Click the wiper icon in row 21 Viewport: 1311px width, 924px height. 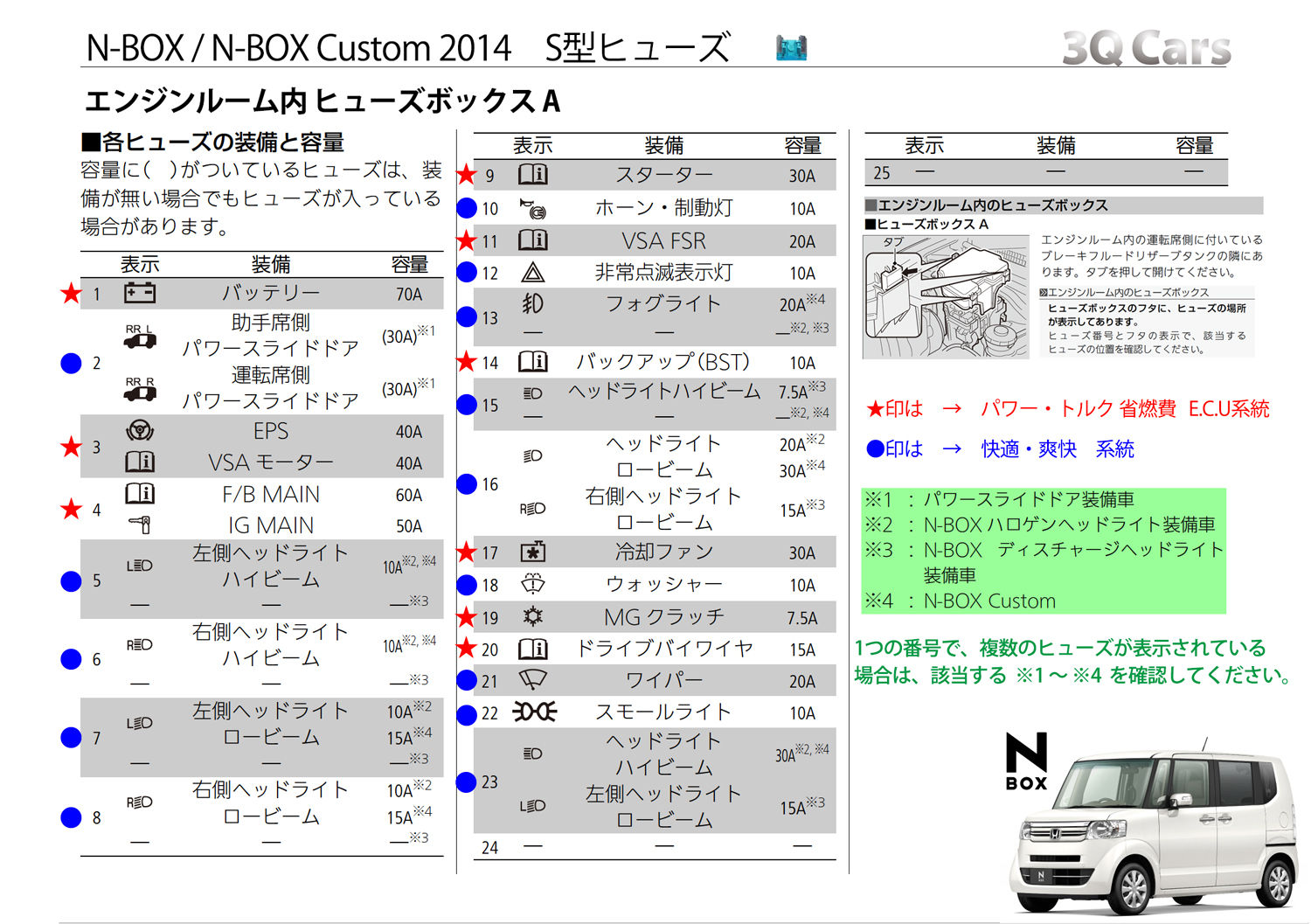(x=533, y=679)
